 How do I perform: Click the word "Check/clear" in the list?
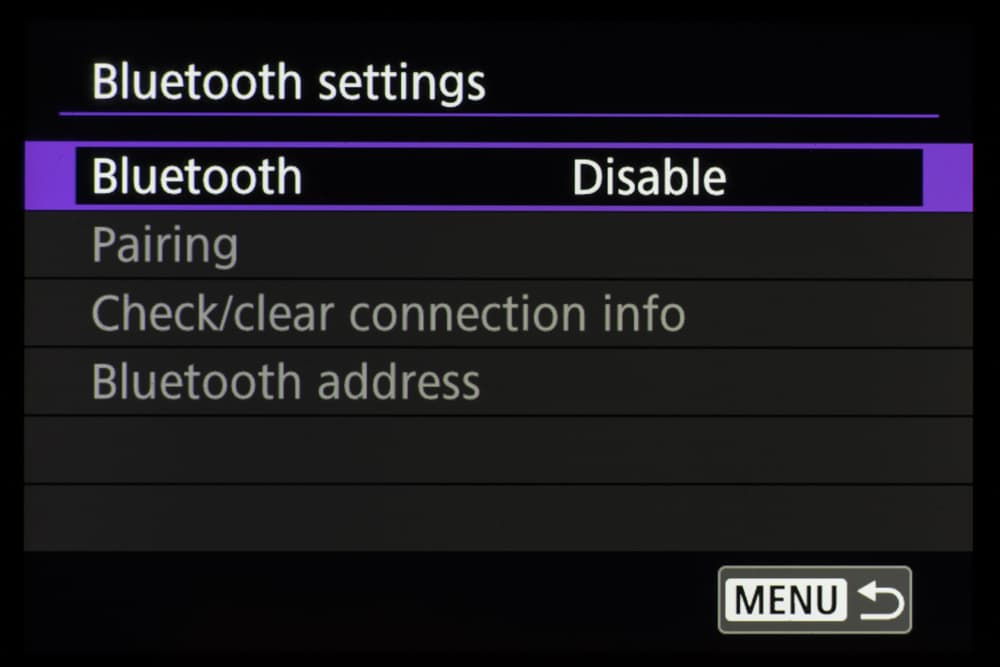point(214,313)
